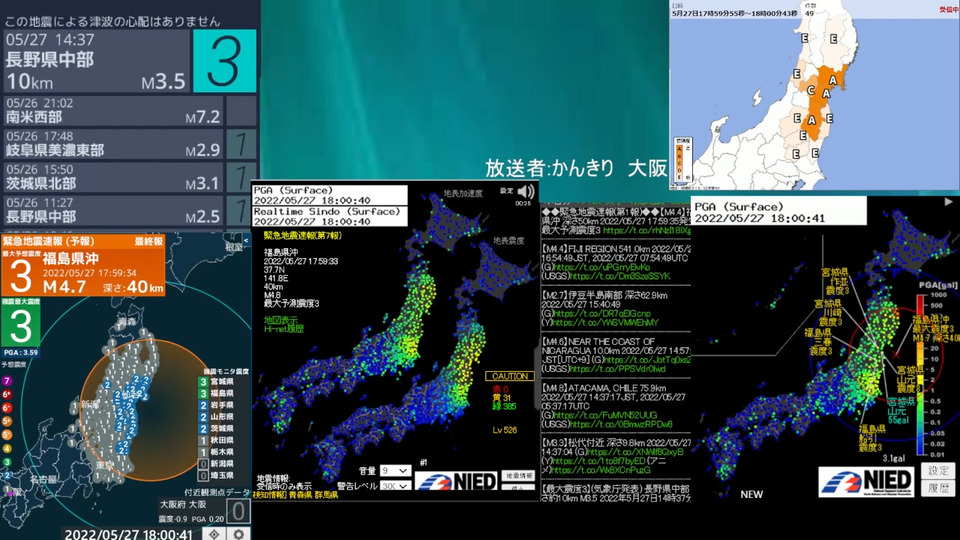
Task: Click the 件数 49 count field
Action: pos(809,9)
